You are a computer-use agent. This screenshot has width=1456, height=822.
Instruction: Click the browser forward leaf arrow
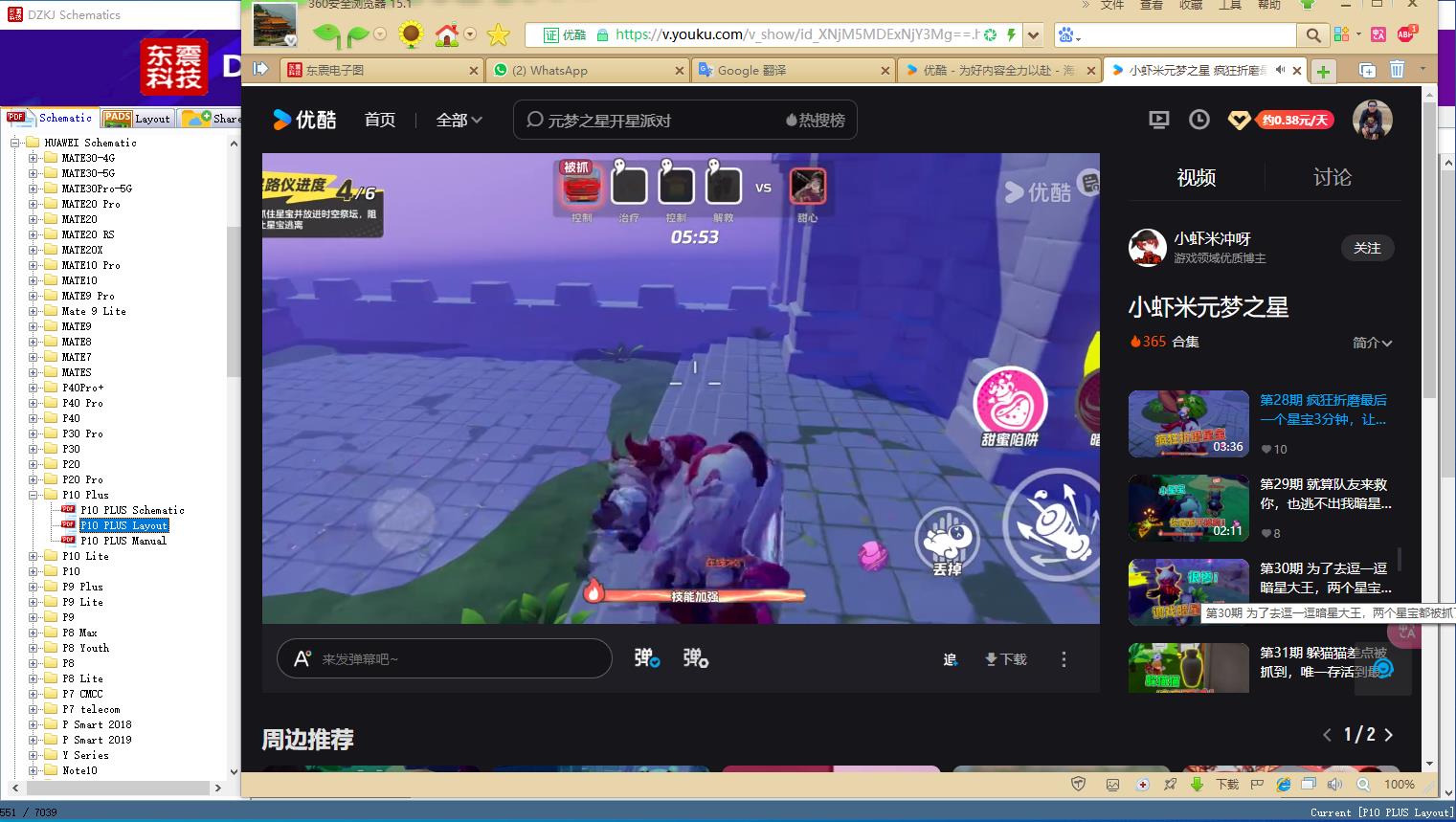tap(358, 35)
